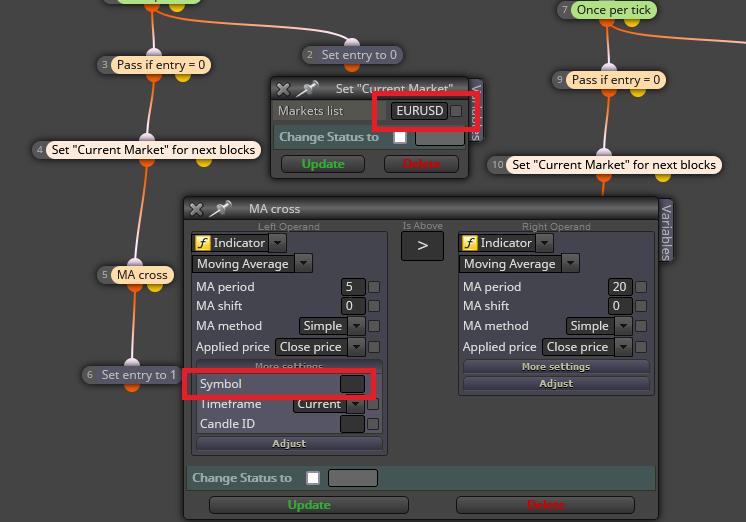Toggle checkbox next to Right MA method
This screenshot has height=522, width=746.
[641, 326]
